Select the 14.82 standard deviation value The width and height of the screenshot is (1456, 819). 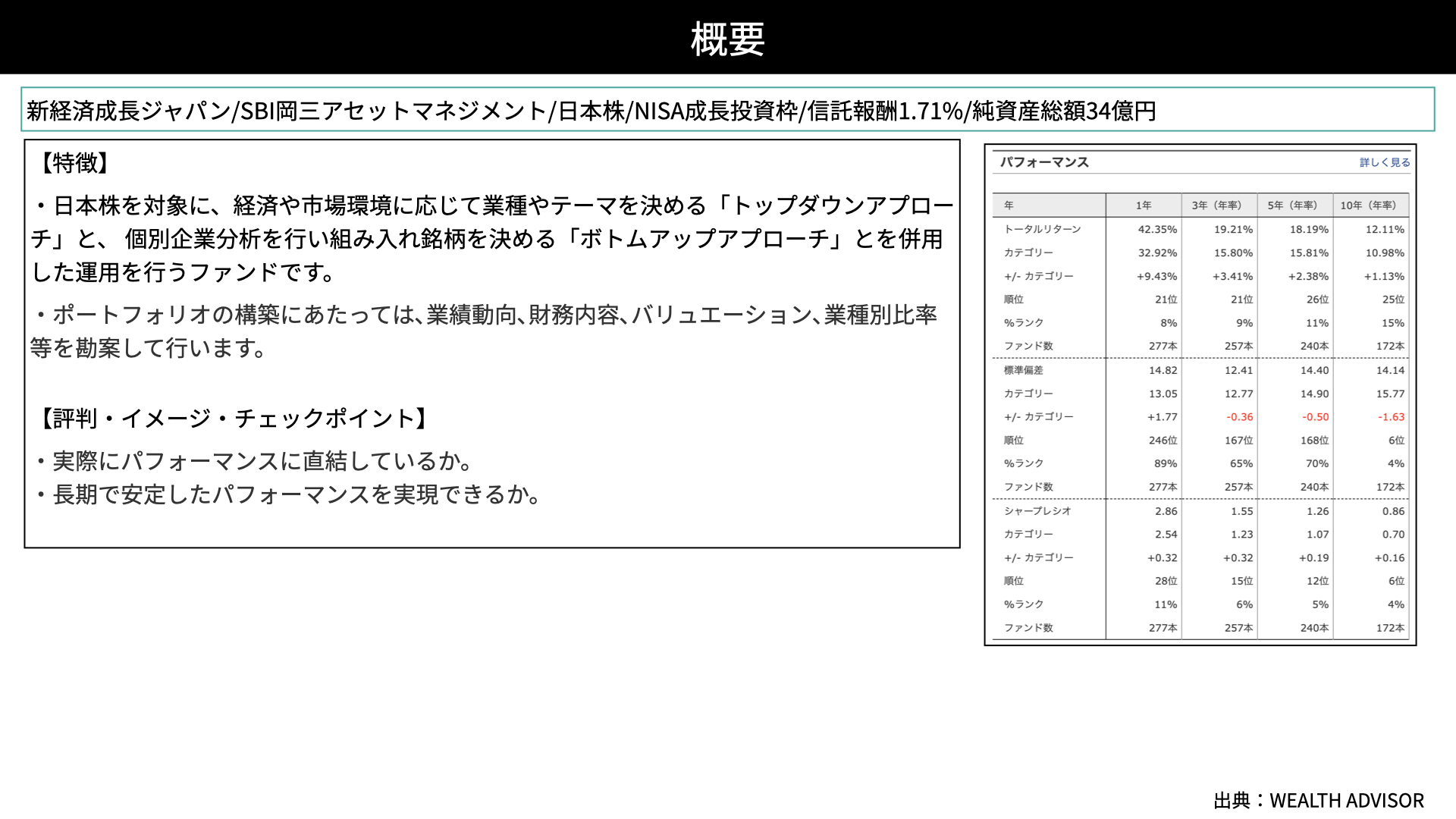(1163, 370)
